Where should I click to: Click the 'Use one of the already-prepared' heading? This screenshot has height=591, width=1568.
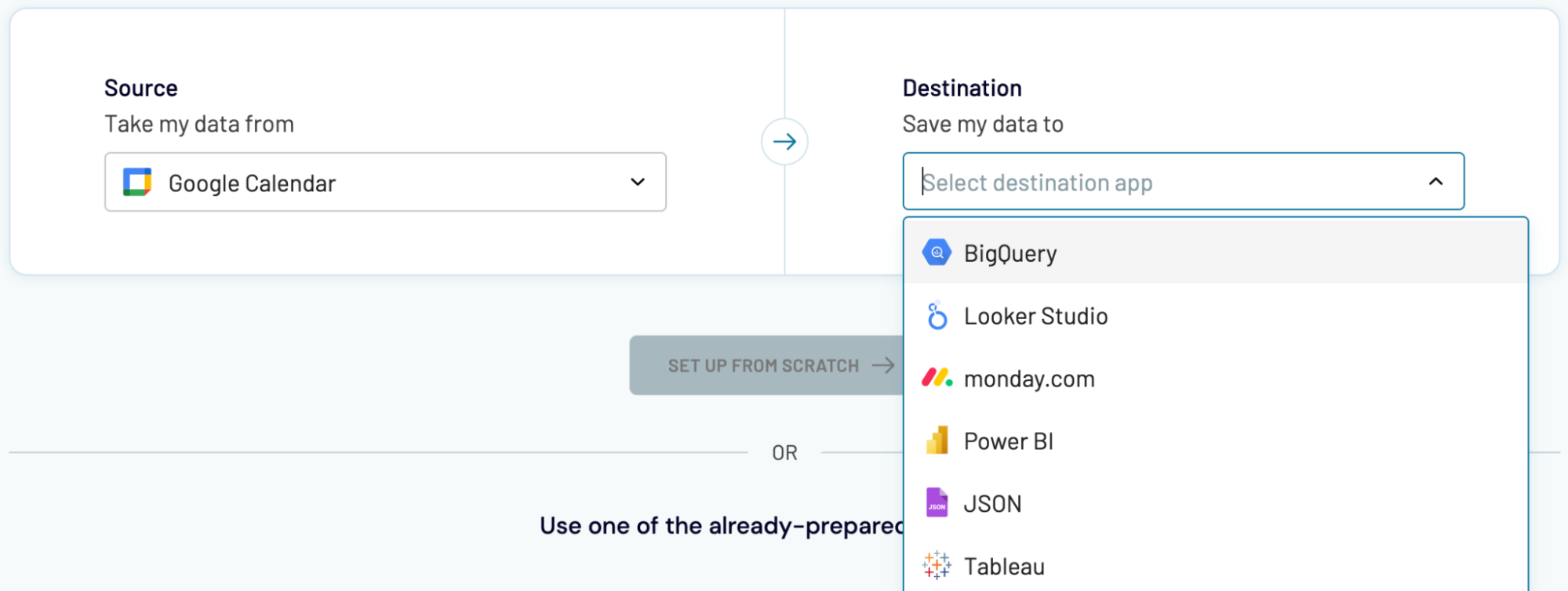pos(722,525)
